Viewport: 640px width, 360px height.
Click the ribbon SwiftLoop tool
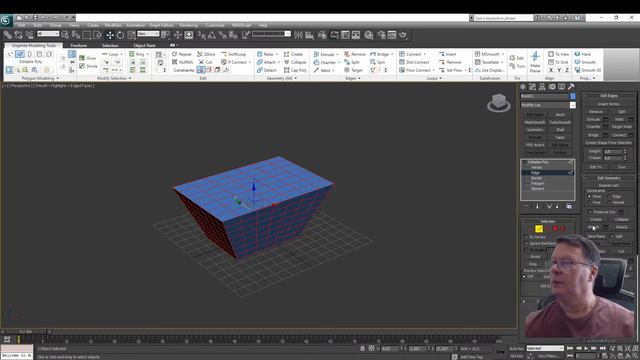234,54
